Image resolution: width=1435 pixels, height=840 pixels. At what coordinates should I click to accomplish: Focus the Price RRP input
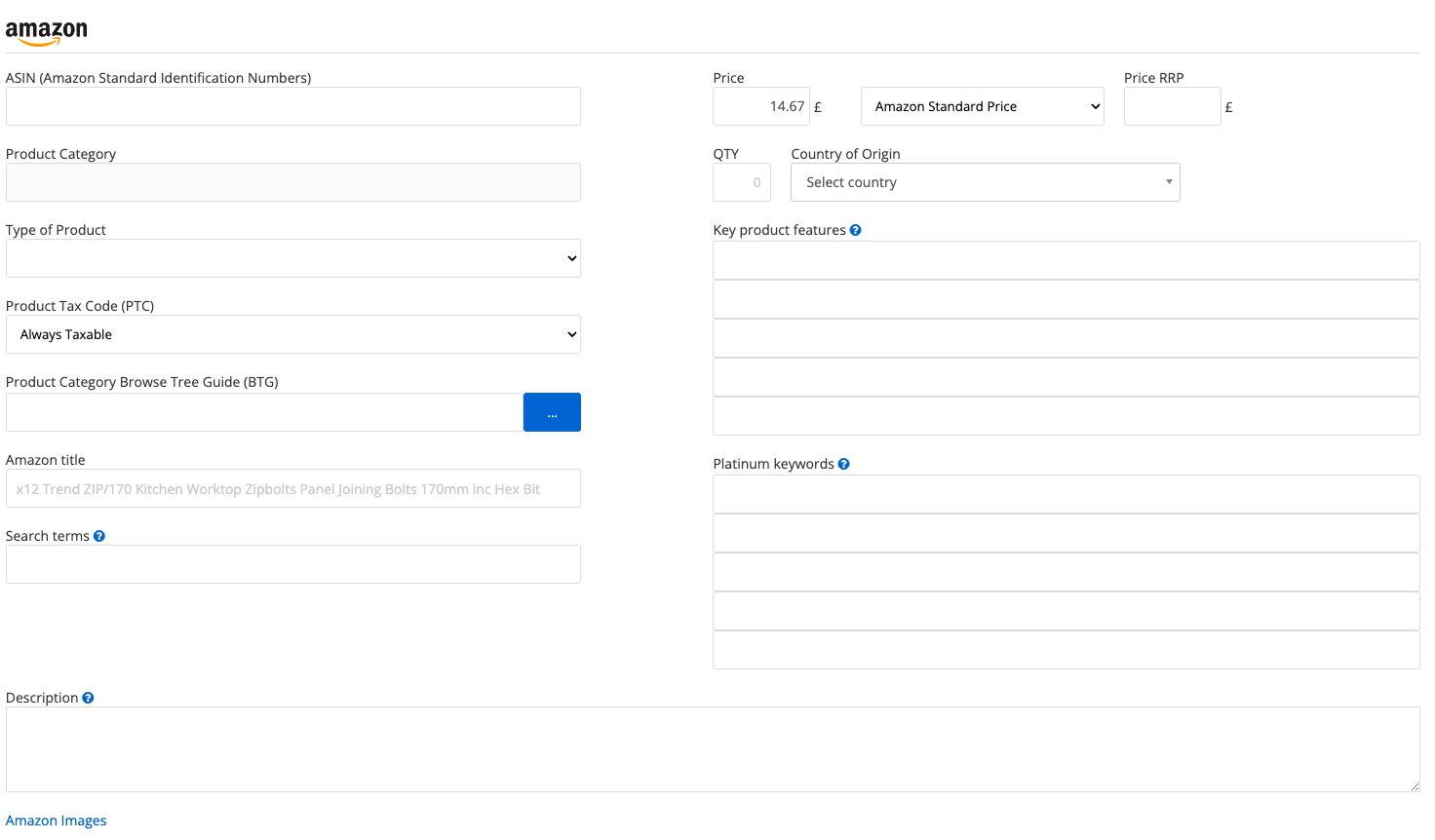point(1173,106)
